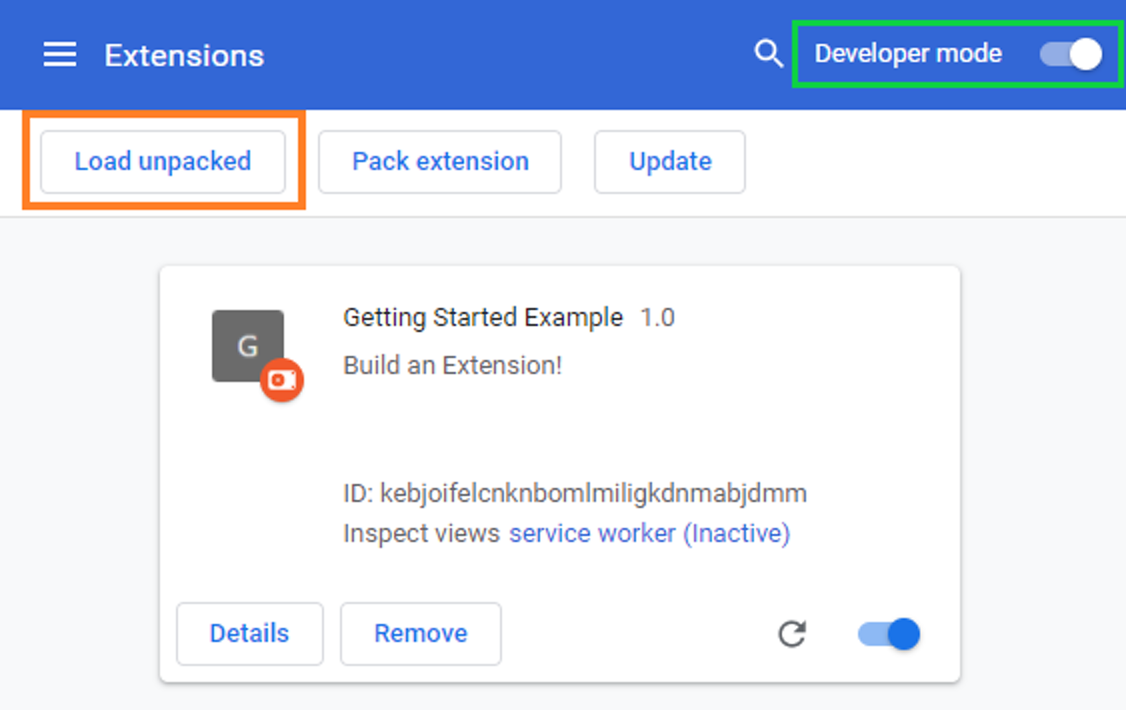Click the Update button
1126x710 pixels.
pos(670,162)
